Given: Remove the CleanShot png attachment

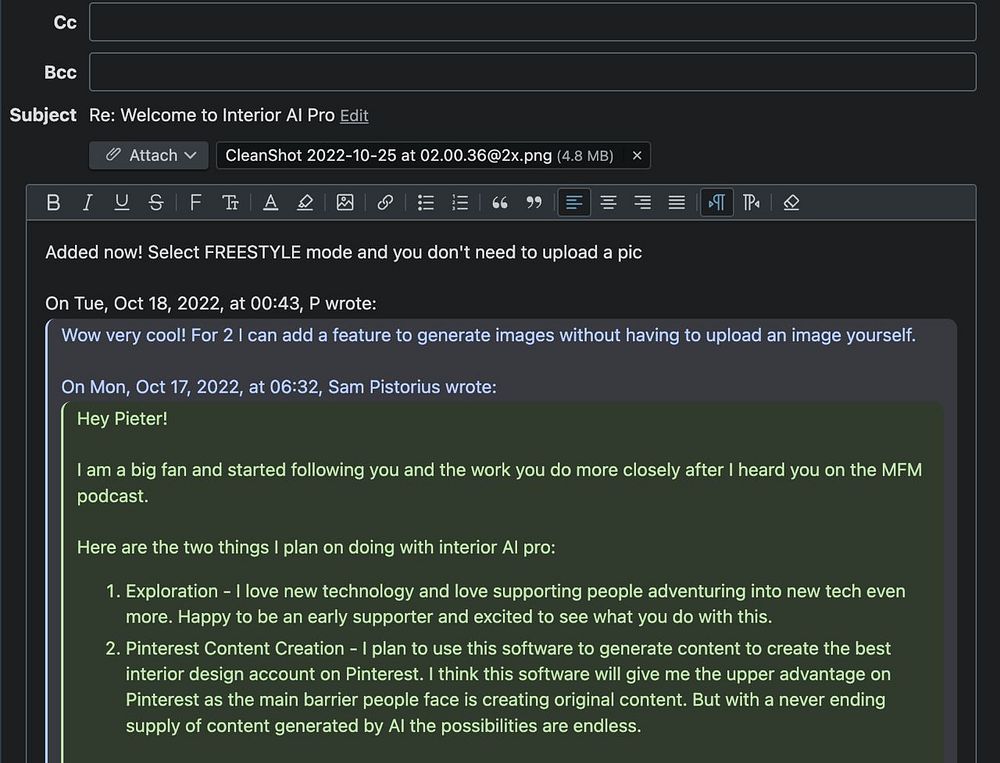Looking at the screenshot, I should tap(637, 155).
